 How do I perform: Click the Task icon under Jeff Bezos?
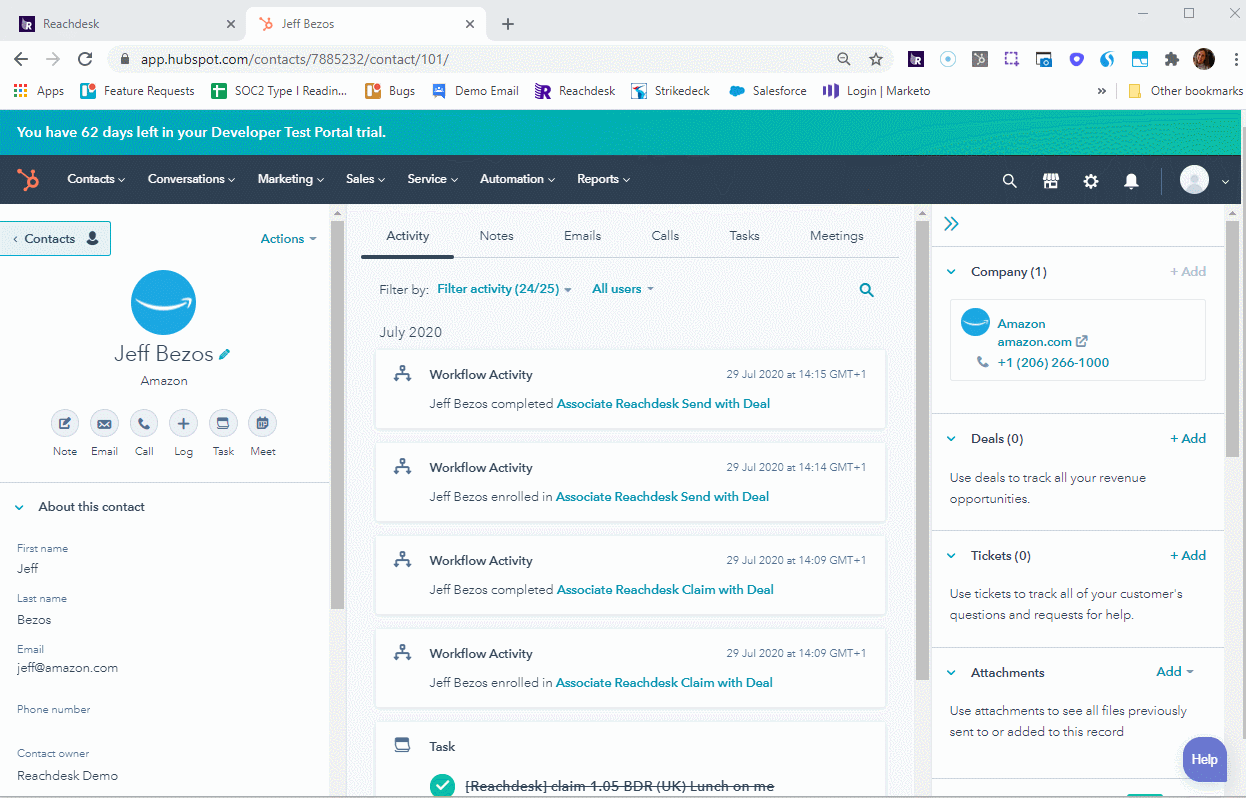[x=223, y=423]
